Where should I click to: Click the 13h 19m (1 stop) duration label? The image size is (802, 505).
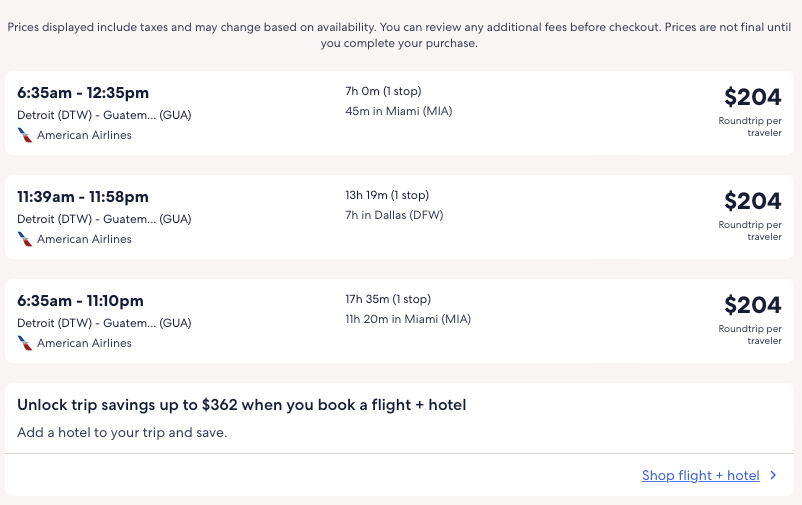pos(387,195)
